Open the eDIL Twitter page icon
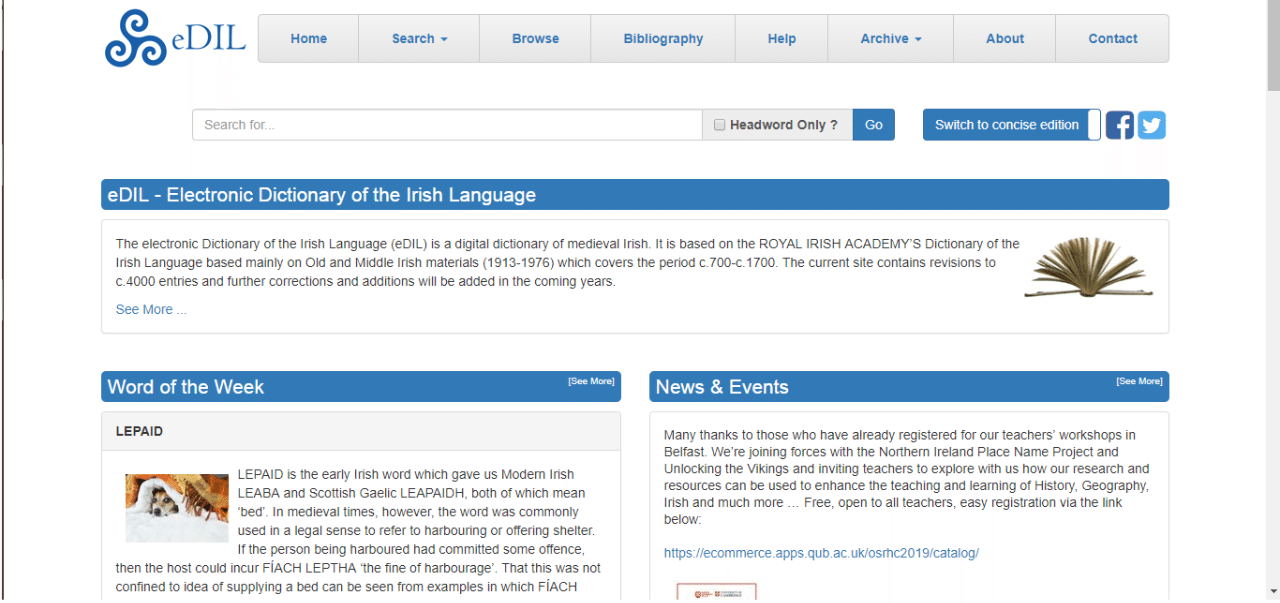The image size is (1280, 603). coord(1152,125)
